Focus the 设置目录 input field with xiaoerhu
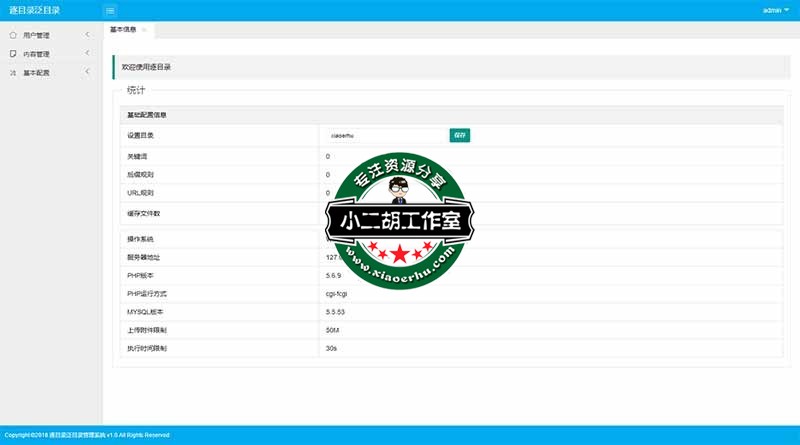The image size is (800, 445). (385, 135)
